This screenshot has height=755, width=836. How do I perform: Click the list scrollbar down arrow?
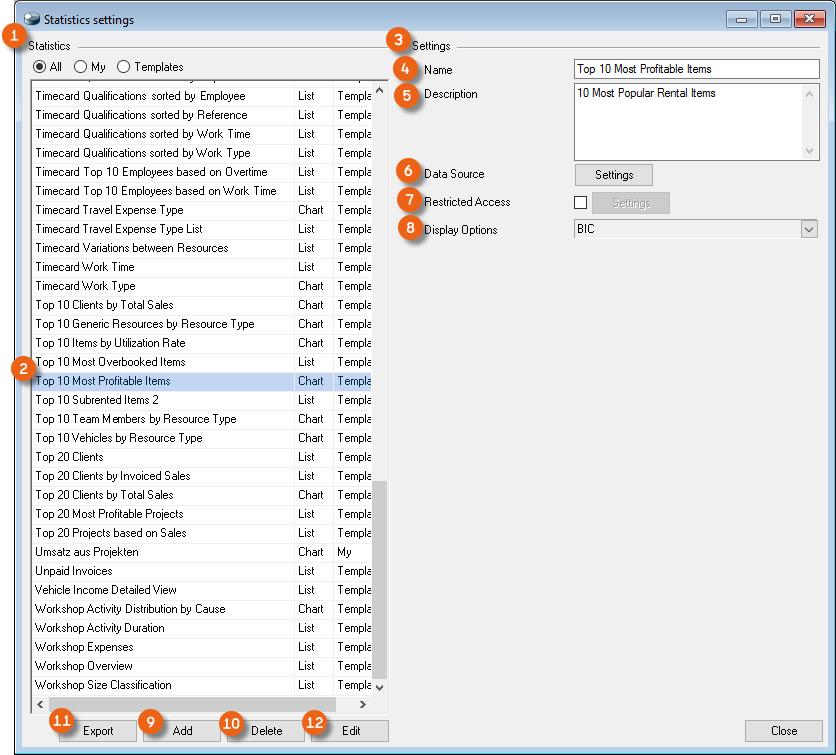click(379, 687)
